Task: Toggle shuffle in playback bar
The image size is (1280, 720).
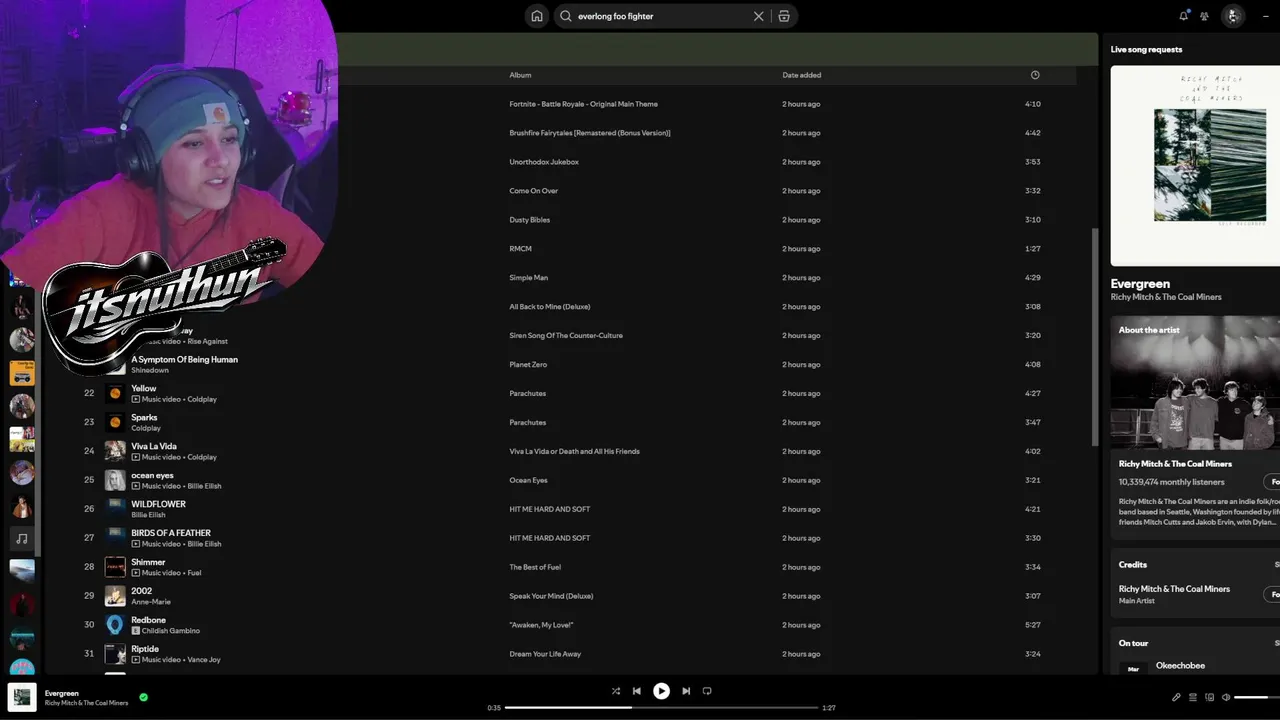Action: tap(616, 691)
